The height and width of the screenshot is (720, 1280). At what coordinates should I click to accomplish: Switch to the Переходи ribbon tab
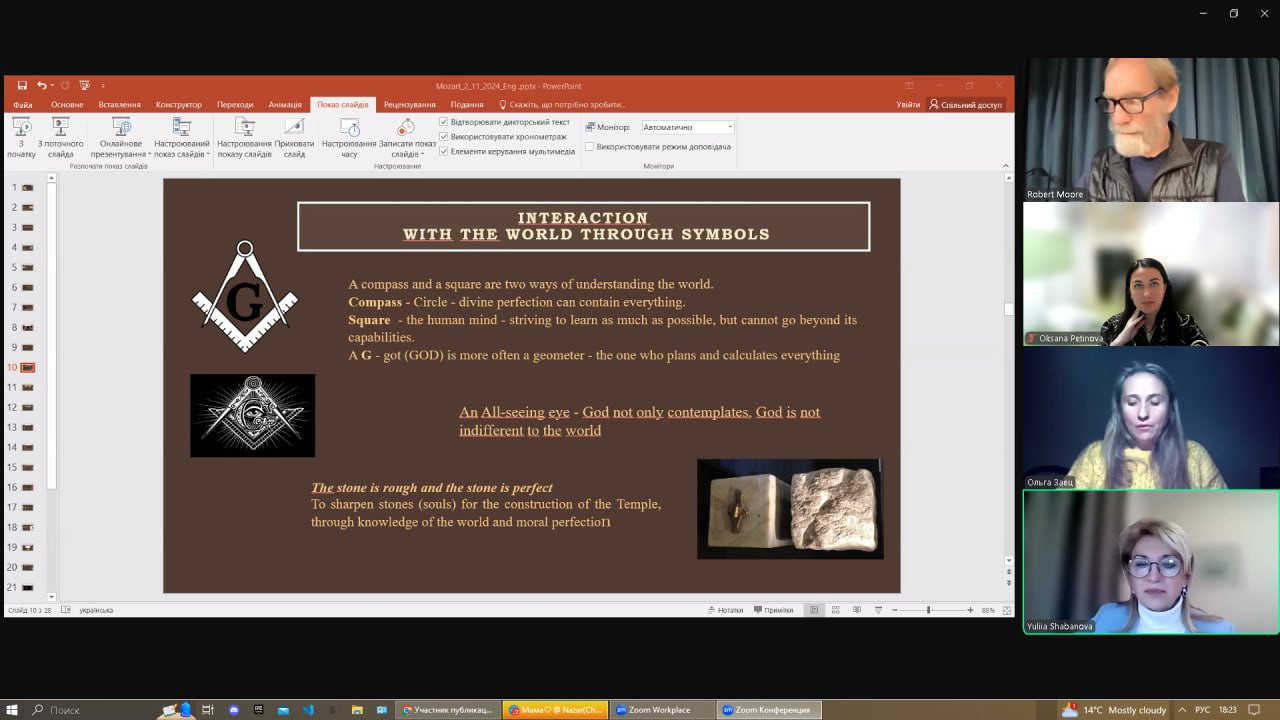235,104
